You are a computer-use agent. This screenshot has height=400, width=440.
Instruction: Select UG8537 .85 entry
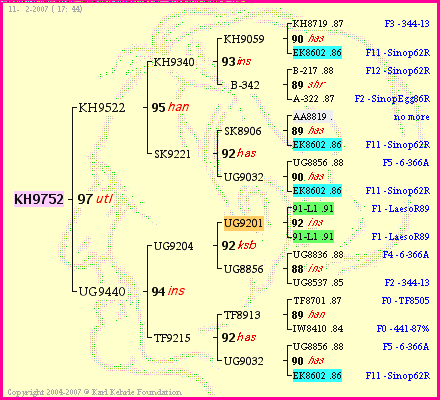coord(318,283)
